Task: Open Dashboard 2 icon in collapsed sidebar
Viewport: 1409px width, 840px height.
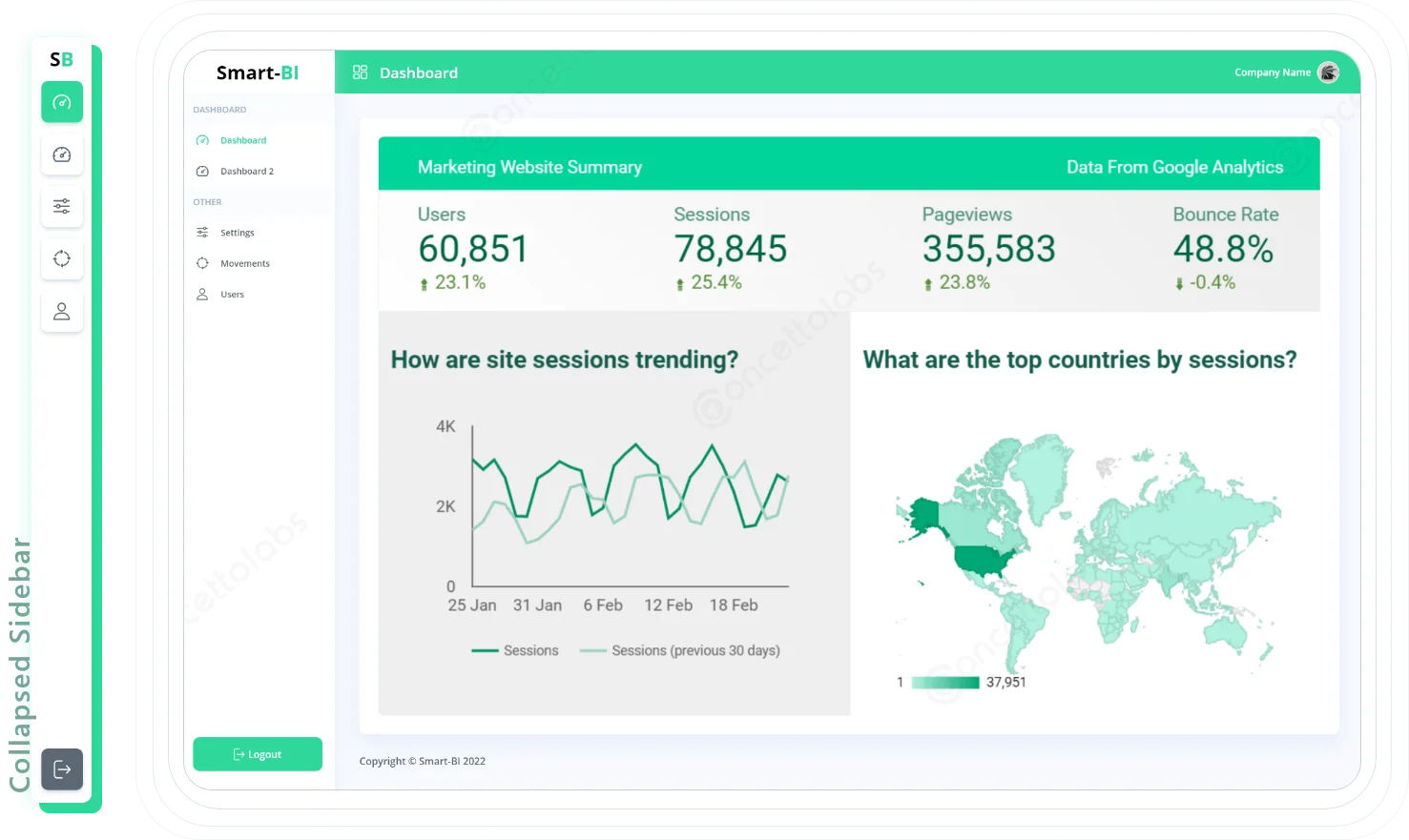Action: coord(62,154)
